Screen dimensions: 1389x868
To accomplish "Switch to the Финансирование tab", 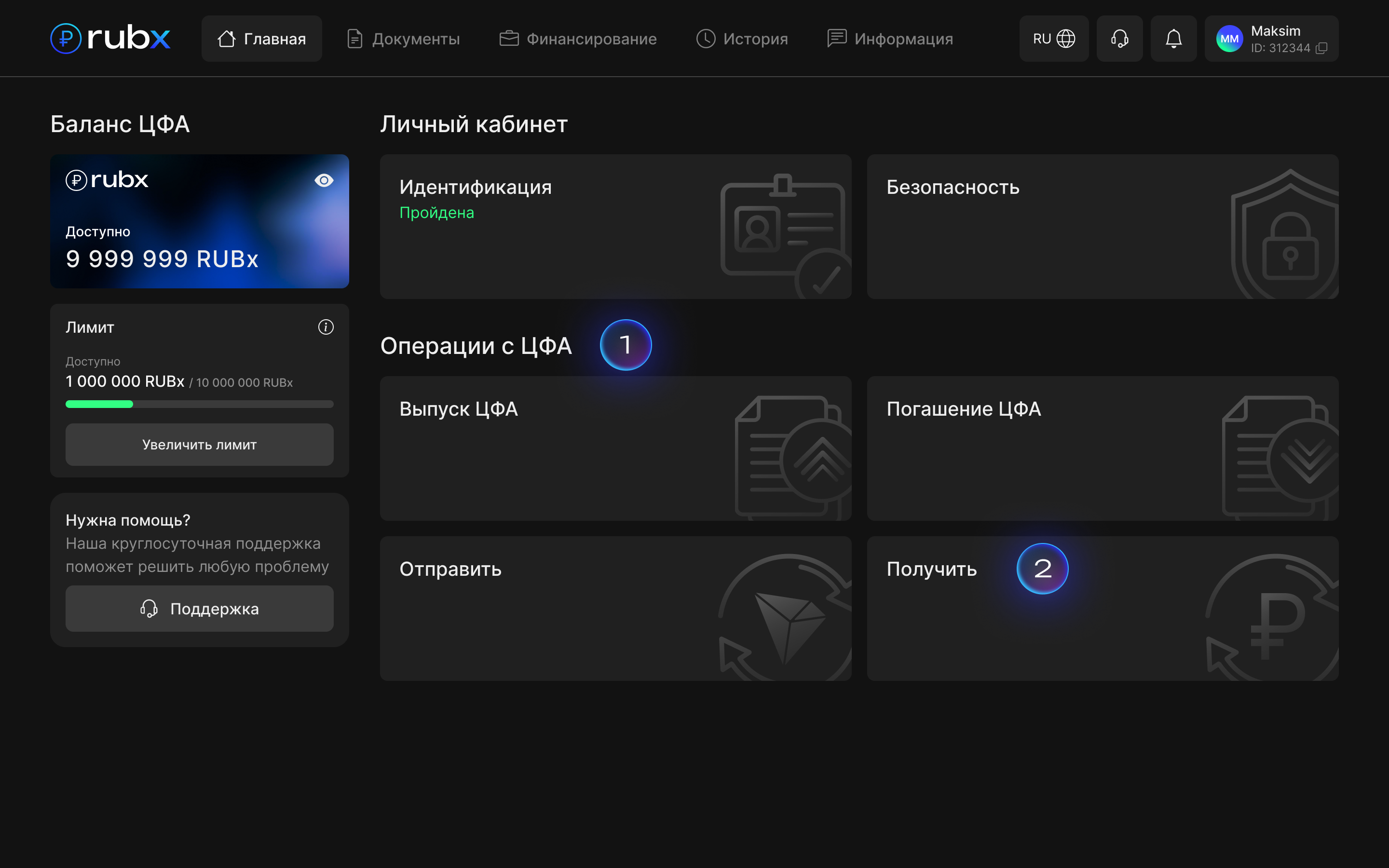I will pos(578,39).
